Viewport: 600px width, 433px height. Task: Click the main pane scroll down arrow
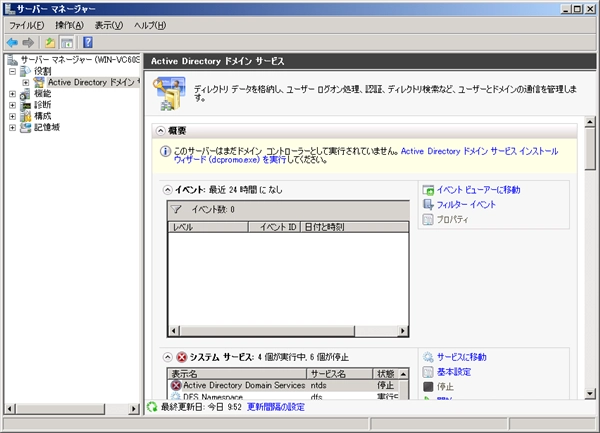(590, 394)
